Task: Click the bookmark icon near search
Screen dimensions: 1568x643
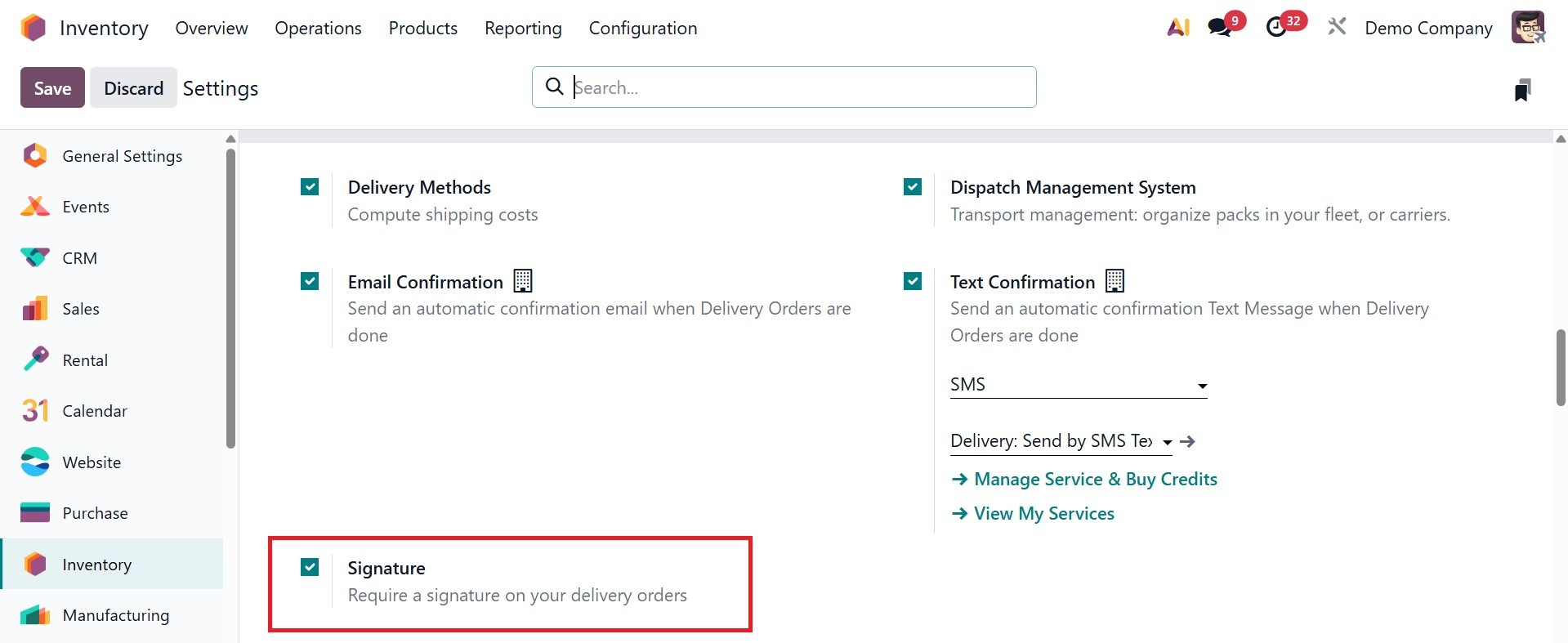Action: [1521, 89]
